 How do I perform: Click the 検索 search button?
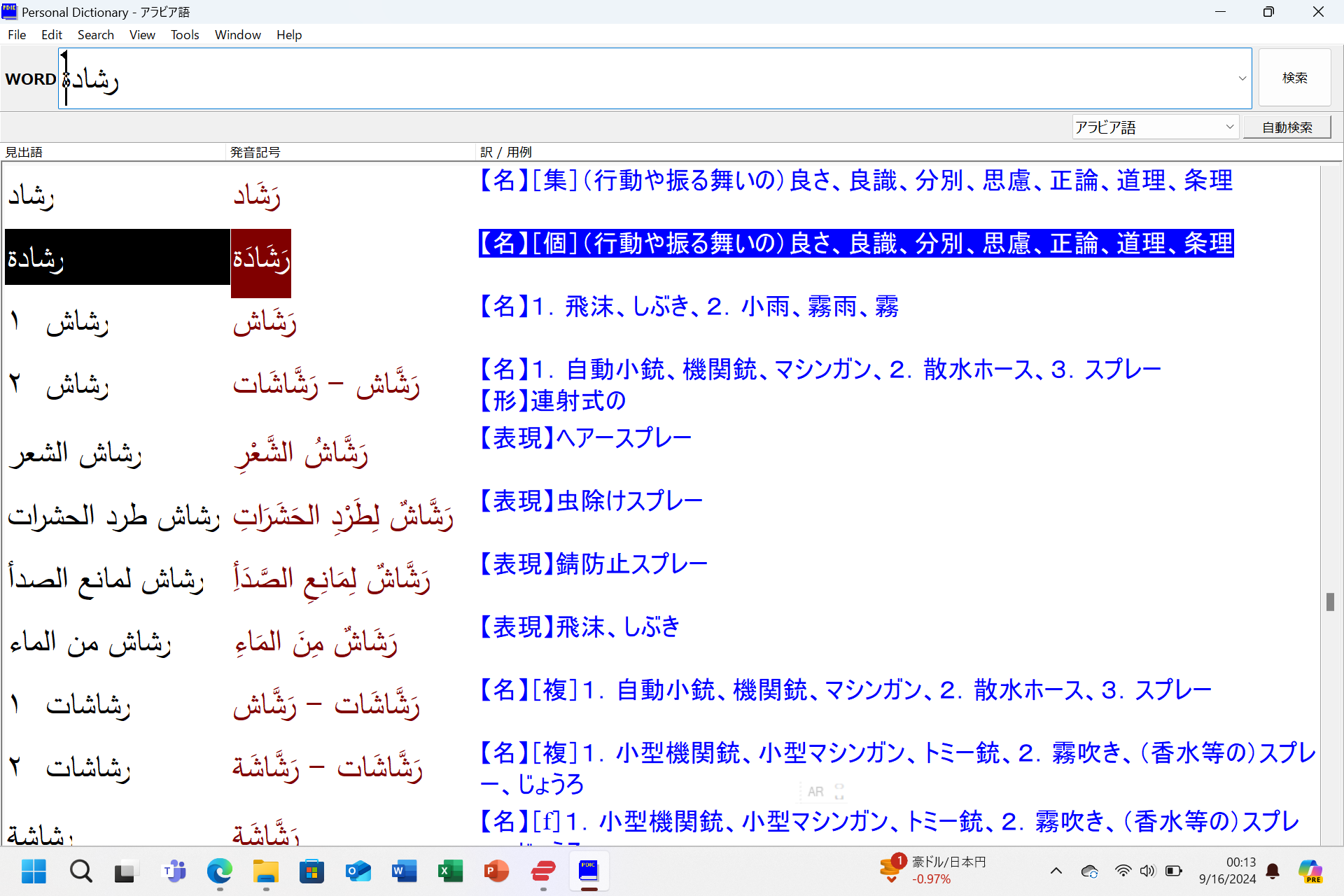tap(1294, 78)
